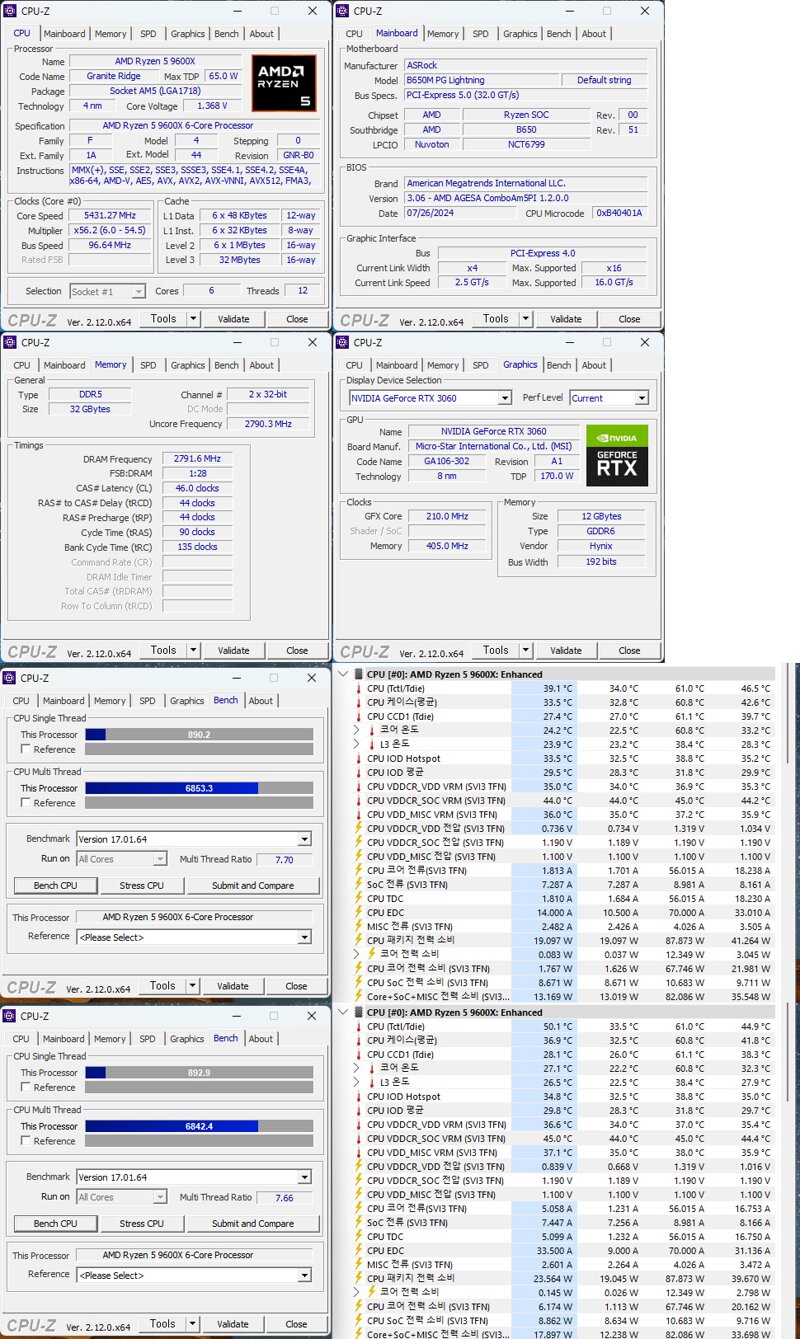Click CPU-Z title icon of the ASRock mainboard window
800x1339 pixels.
(x=343, y=11)
